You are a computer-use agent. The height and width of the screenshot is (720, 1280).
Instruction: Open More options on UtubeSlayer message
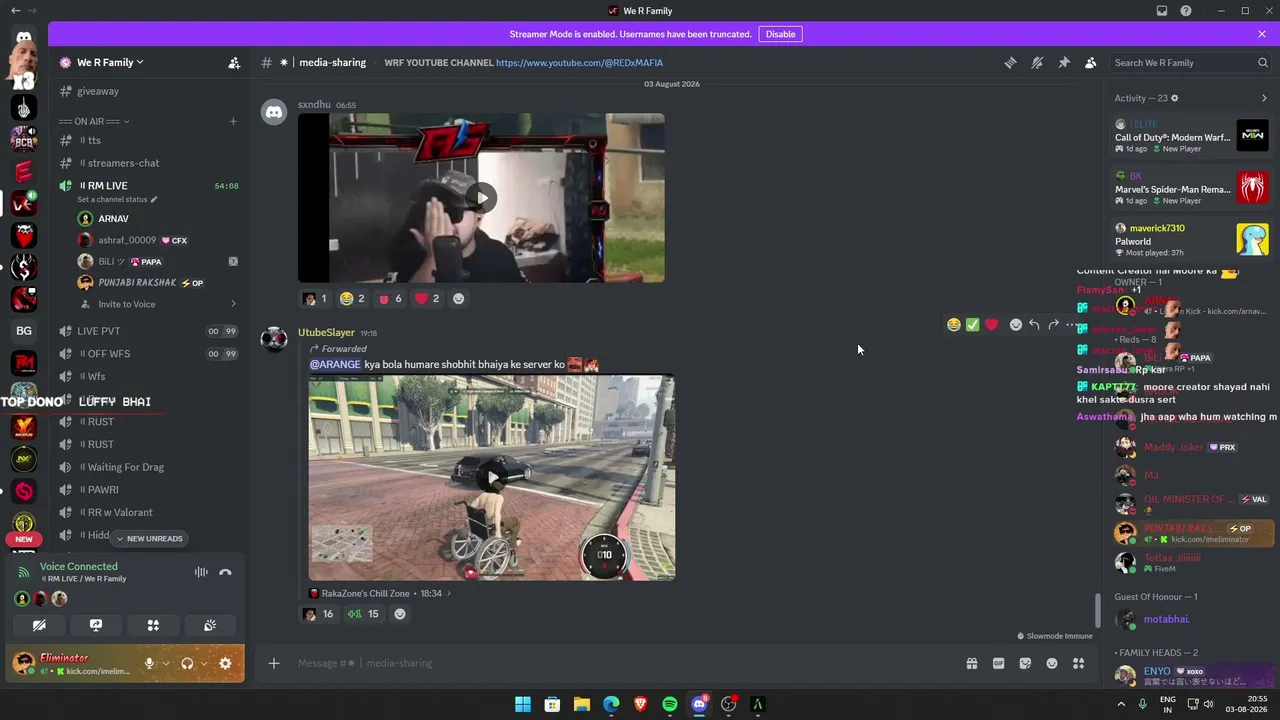[1071, 325]
